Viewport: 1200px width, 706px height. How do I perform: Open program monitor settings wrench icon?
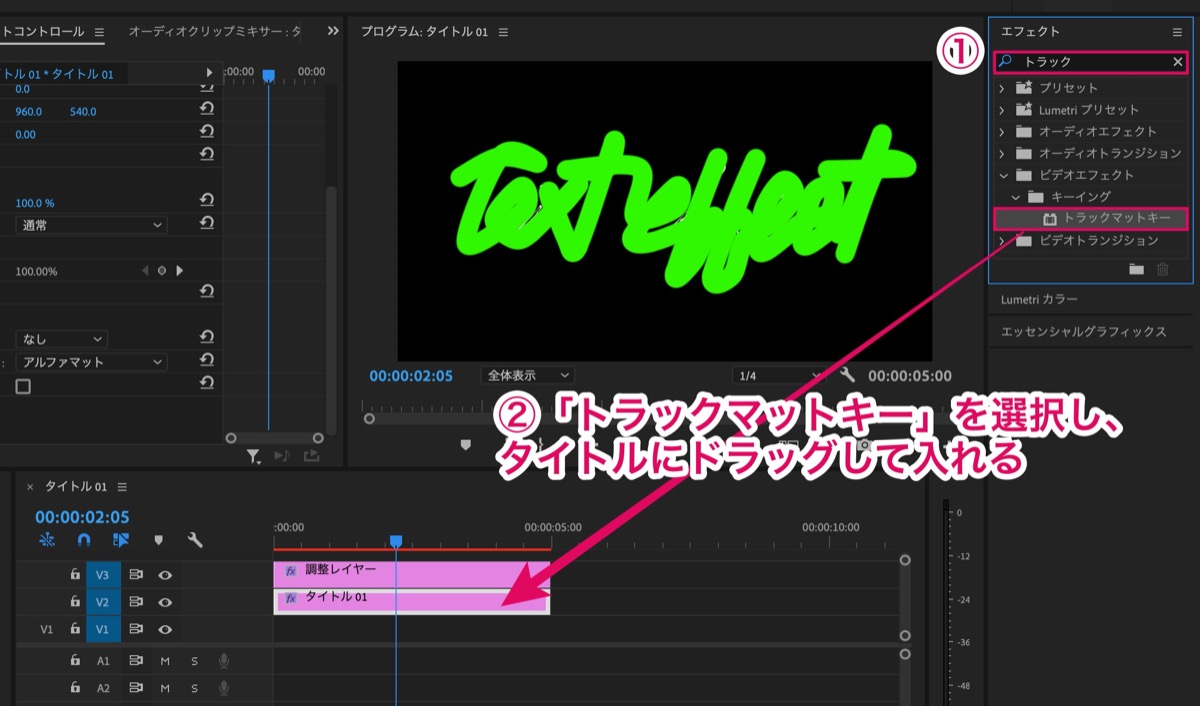[848, 375]
